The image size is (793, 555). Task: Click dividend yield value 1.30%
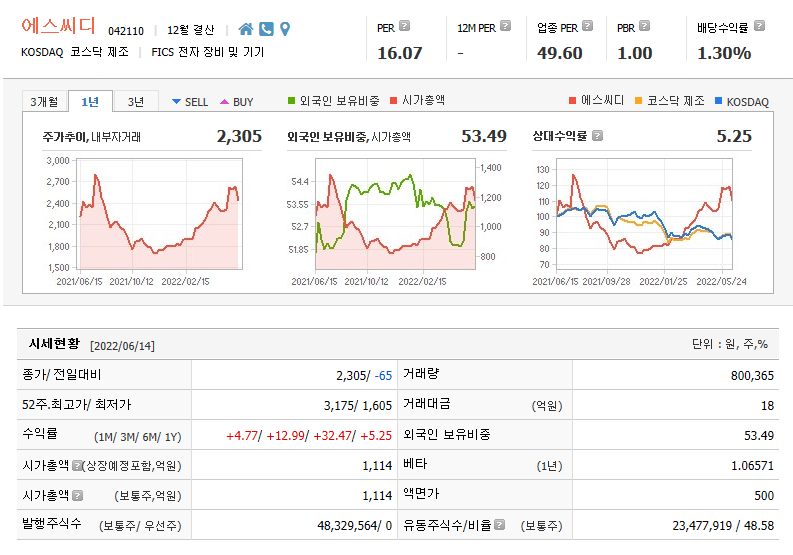click(724, 53)
